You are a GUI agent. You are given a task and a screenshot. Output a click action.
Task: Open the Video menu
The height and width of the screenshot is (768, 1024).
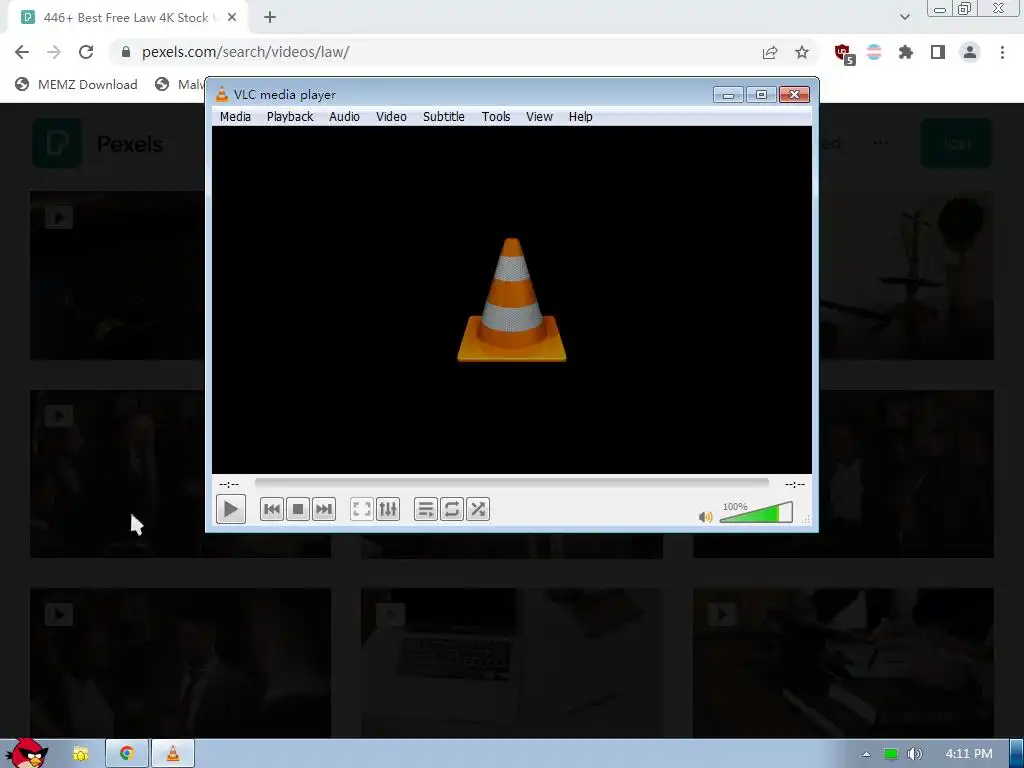tap(391, 116)
